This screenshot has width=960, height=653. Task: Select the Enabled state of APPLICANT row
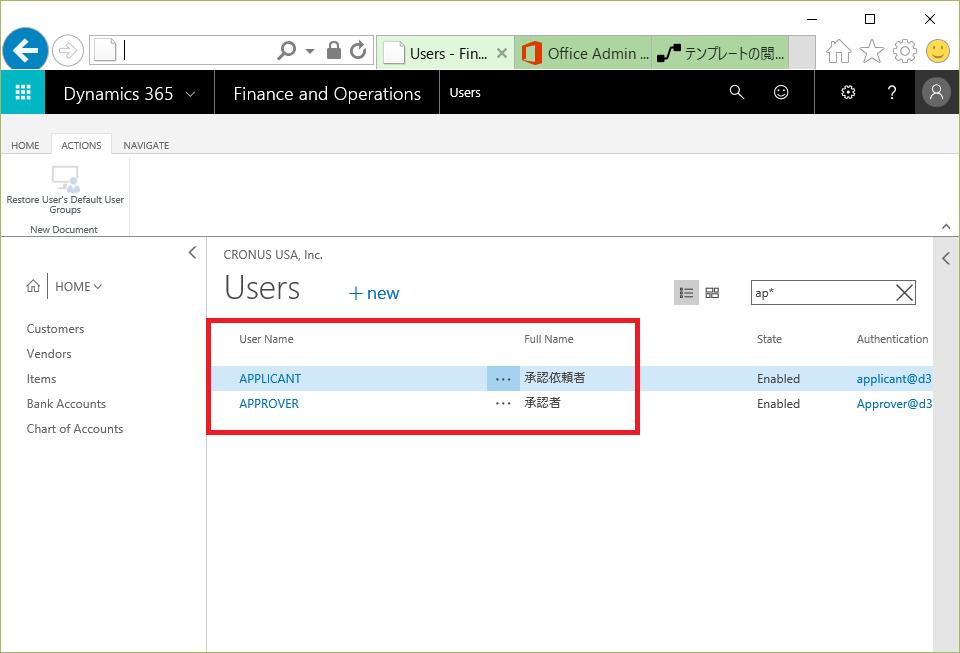click(x=778, y=379)
